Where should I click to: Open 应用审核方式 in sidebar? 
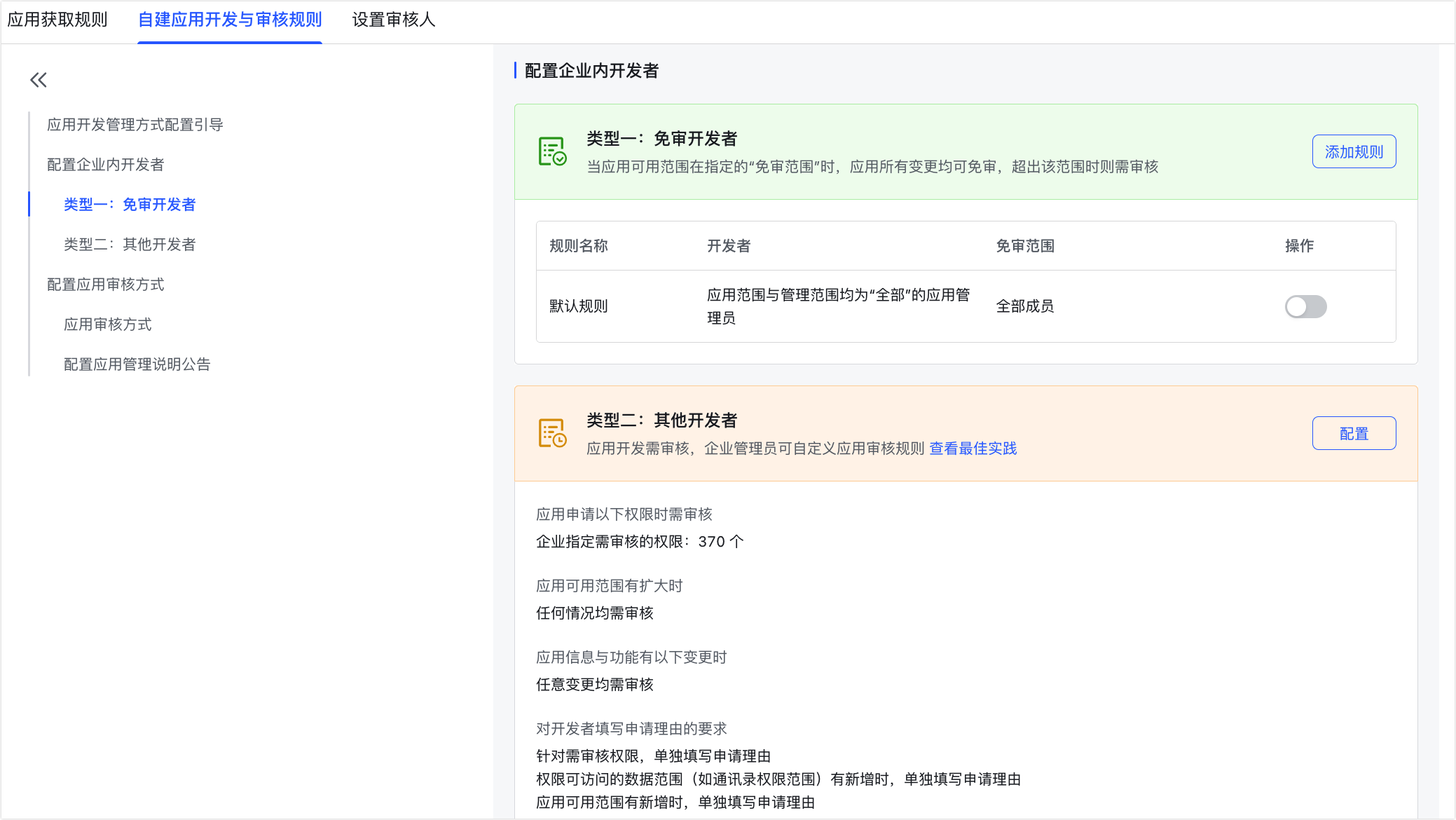point(108,324)
